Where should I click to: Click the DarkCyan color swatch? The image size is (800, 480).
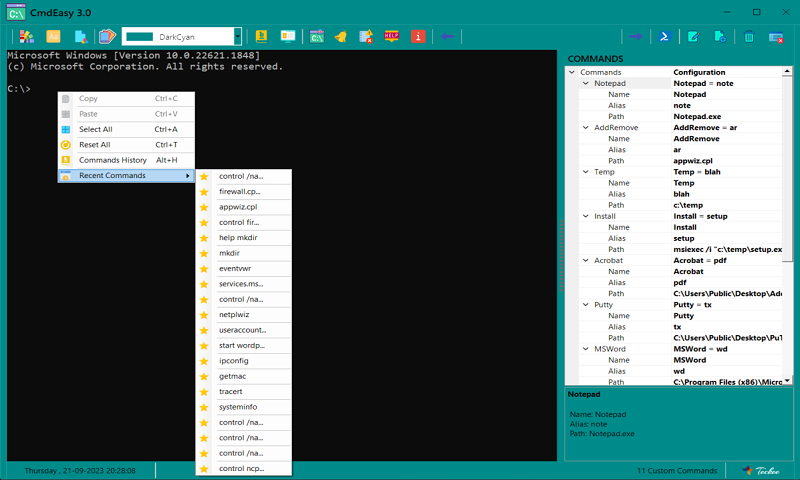(139, 37)
